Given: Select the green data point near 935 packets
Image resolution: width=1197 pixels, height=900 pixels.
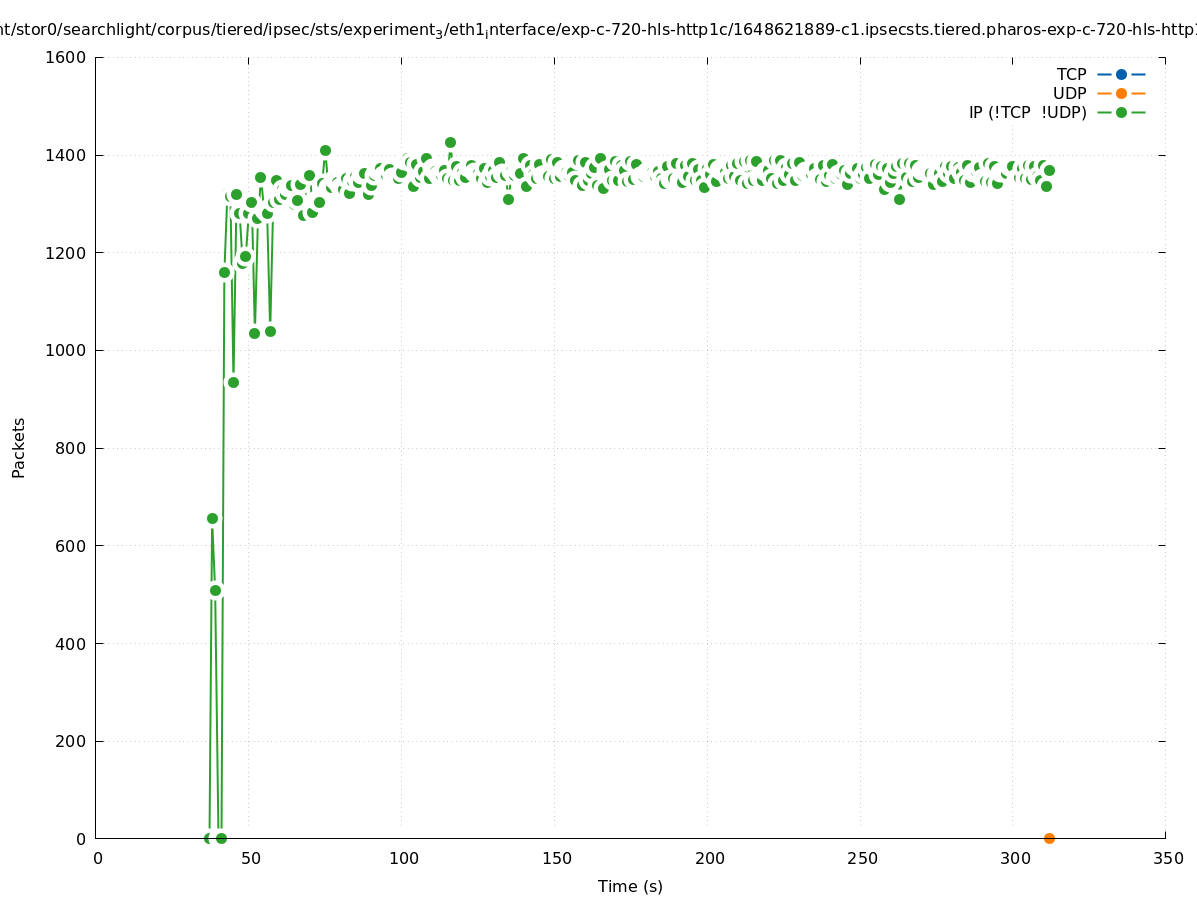Looking at the screenshot, I should [233, 382].
